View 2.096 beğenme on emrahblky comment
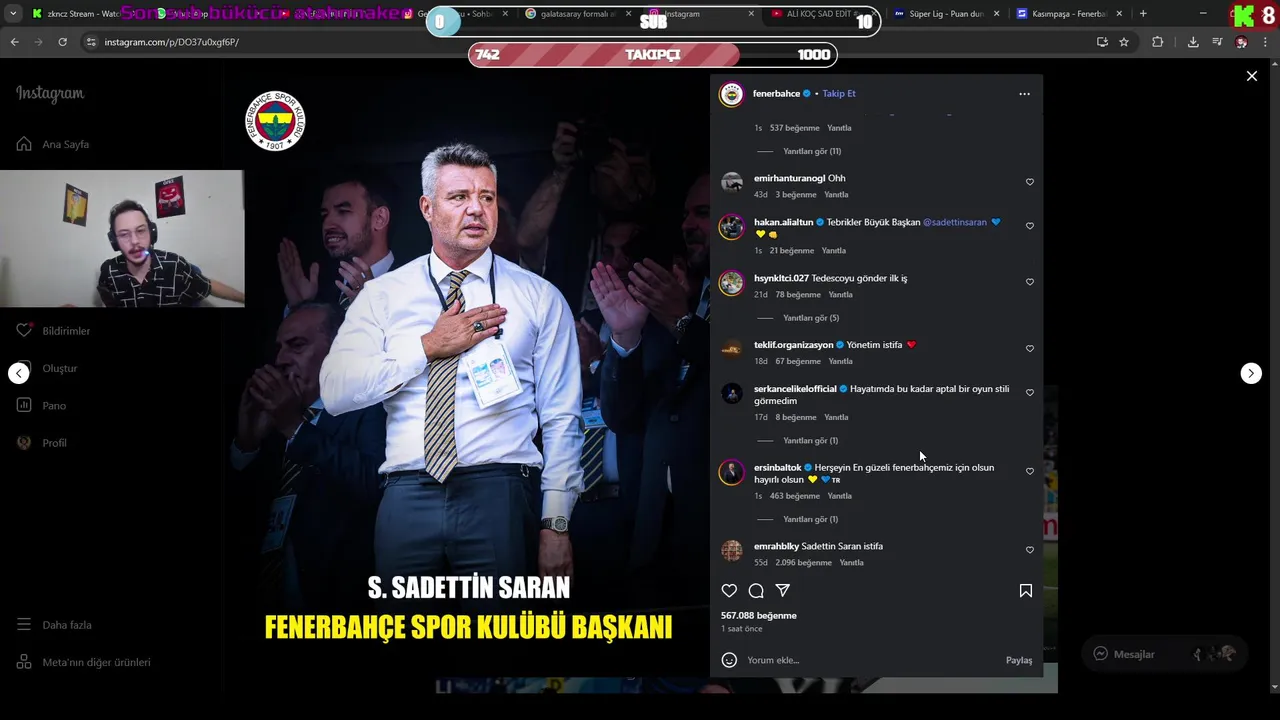Image resolution: width=1280 pixels, height=720 pixels. (803, 563)
